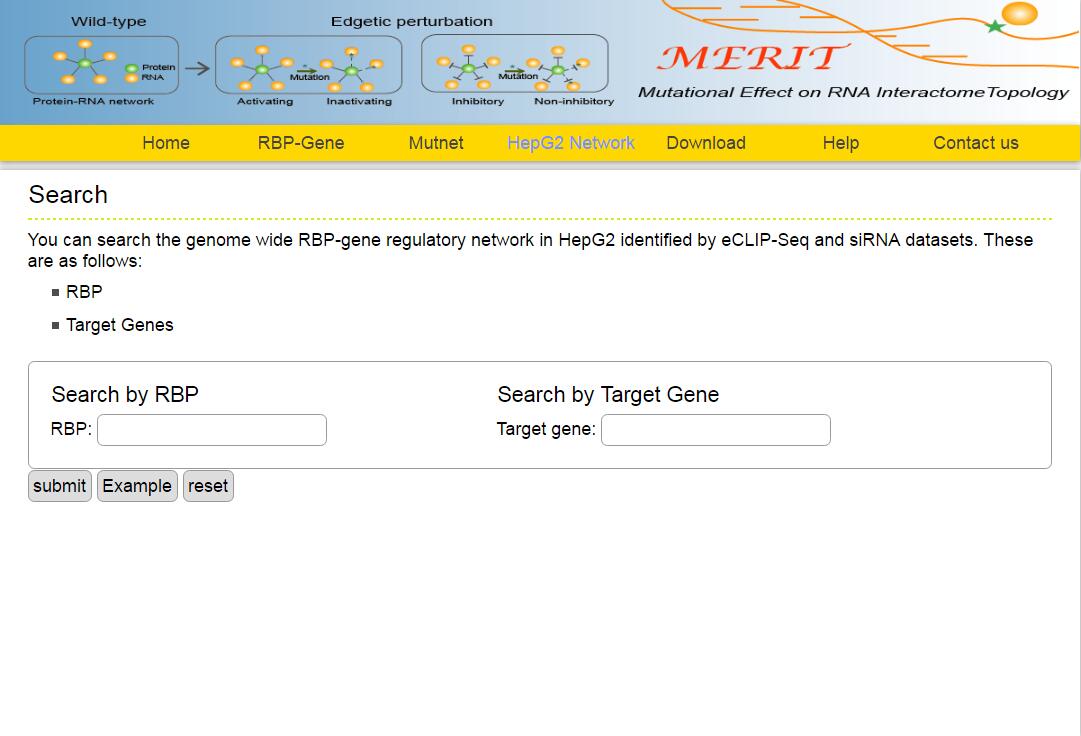This screenshot has width=1081, height=736.
Task: Go to the RBP-Gene section
Action: pos(301,143)
